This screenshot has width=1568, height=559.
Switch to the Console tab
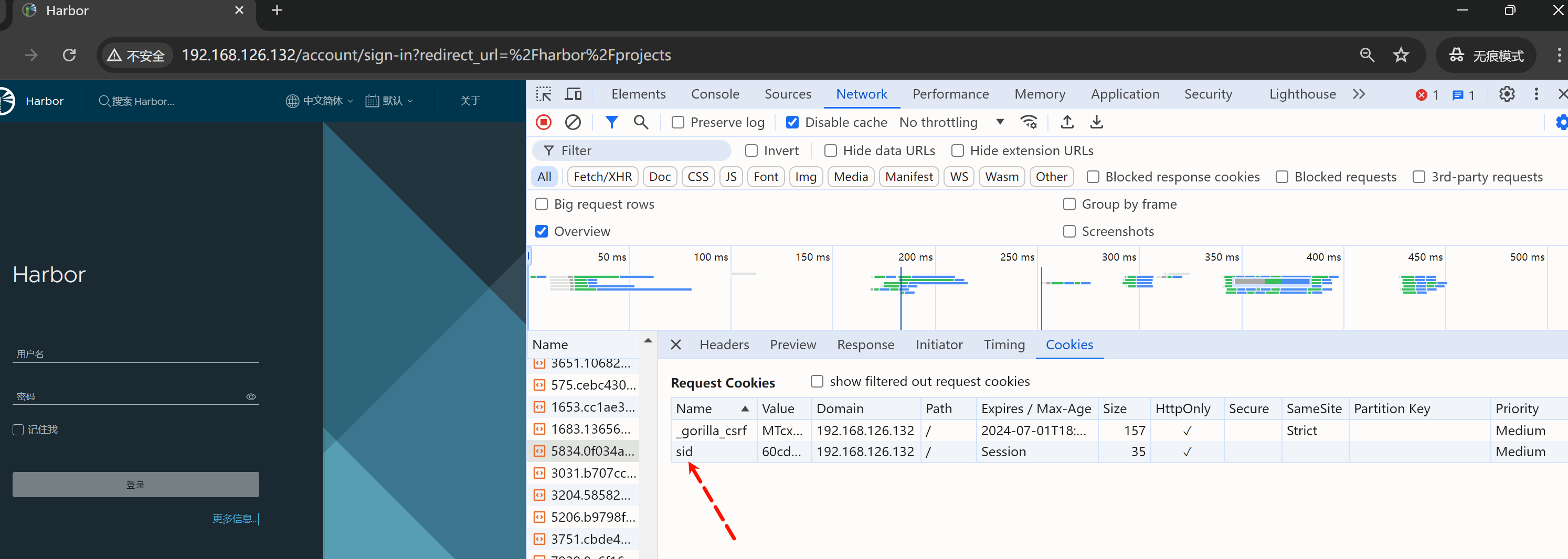pos(715,94)
